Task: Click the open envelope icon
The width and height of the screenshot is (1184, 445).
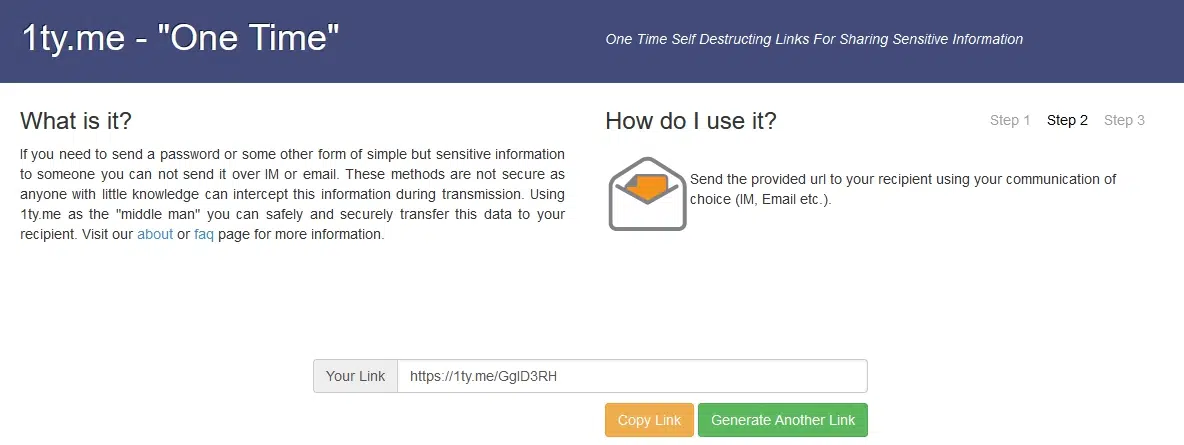Action: [x=647, y=193]
